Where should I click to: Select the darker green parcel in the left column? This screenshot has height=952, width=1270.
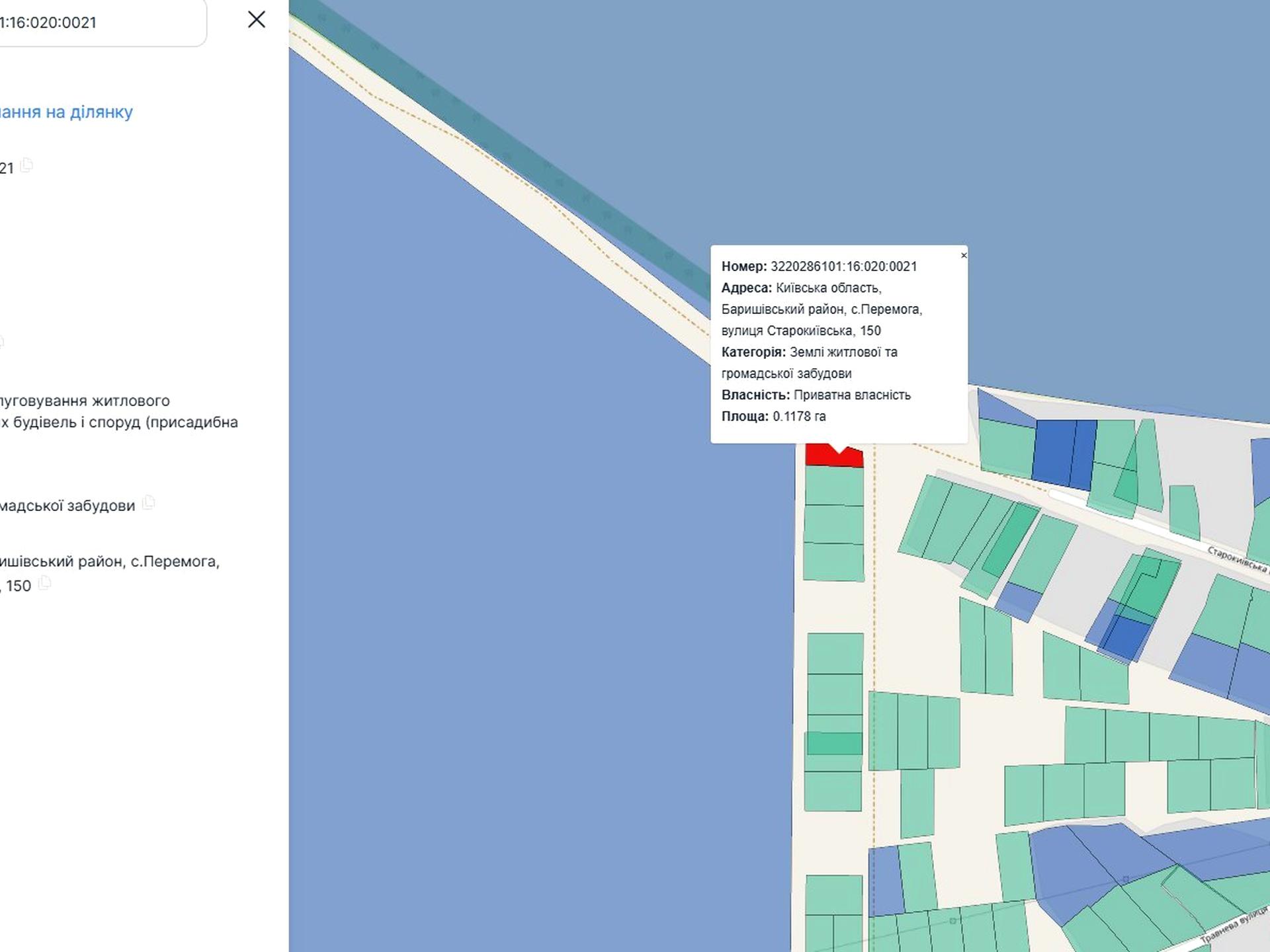point(833,743)
